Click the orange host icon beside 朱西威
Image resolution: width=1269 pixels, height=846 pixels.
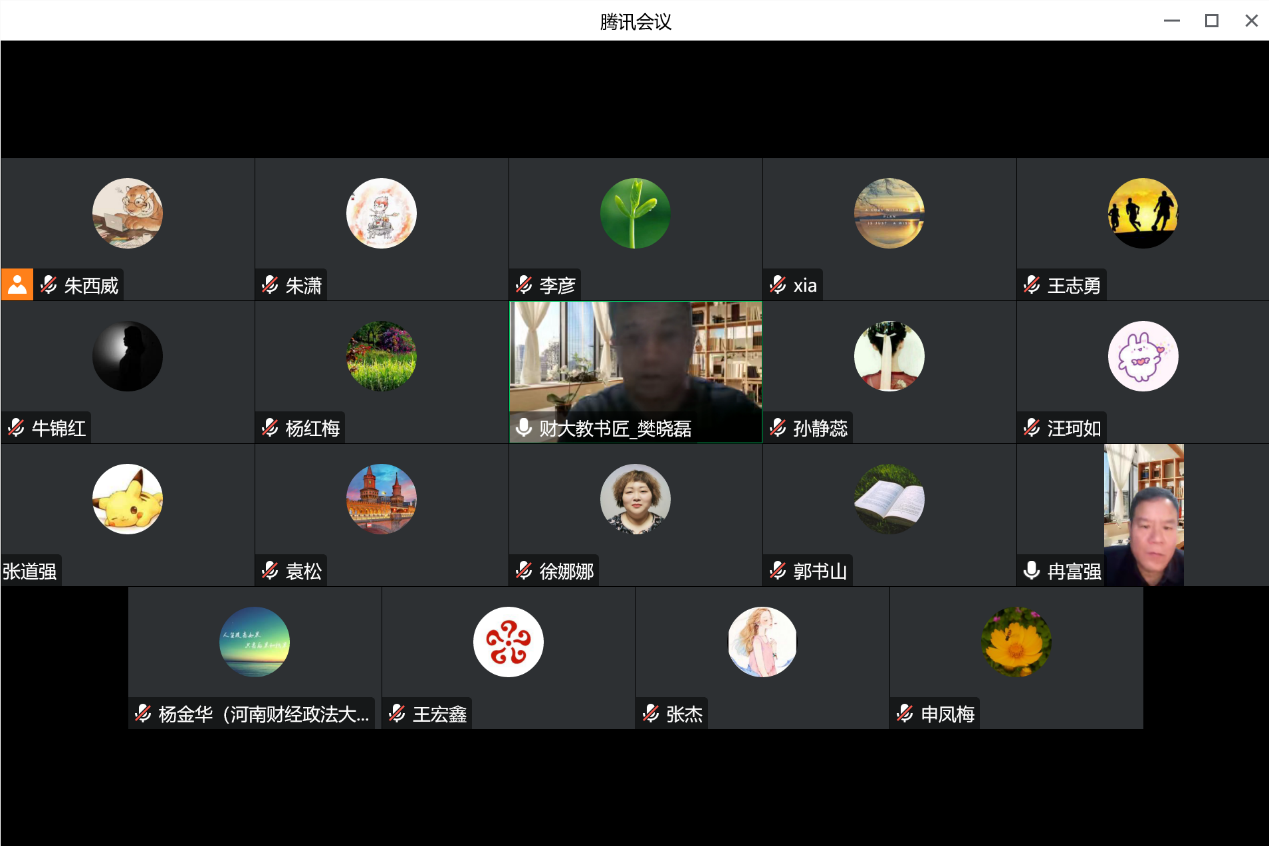point(17,285)
